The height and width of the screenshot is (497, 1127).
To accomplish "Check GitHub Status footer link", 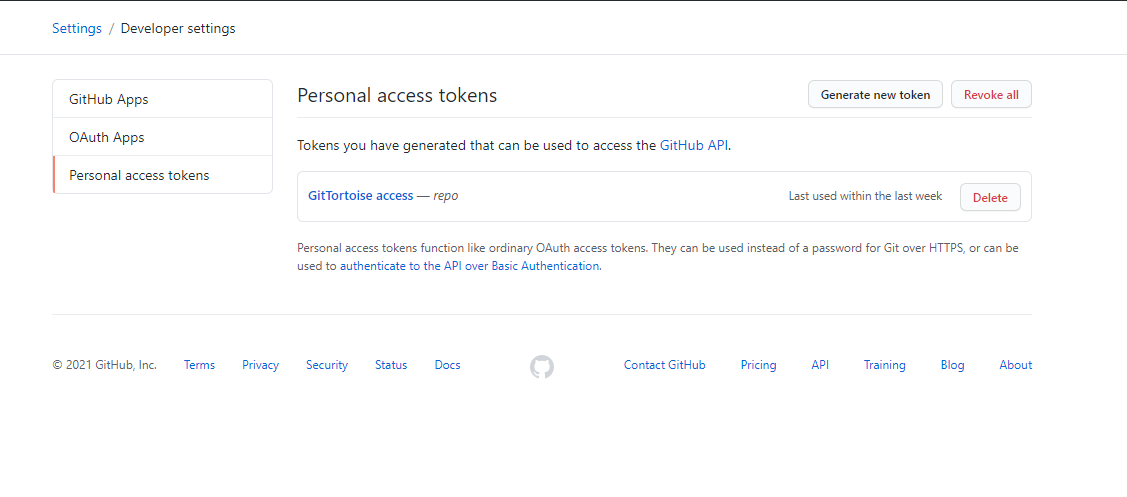I will point(391,365).
